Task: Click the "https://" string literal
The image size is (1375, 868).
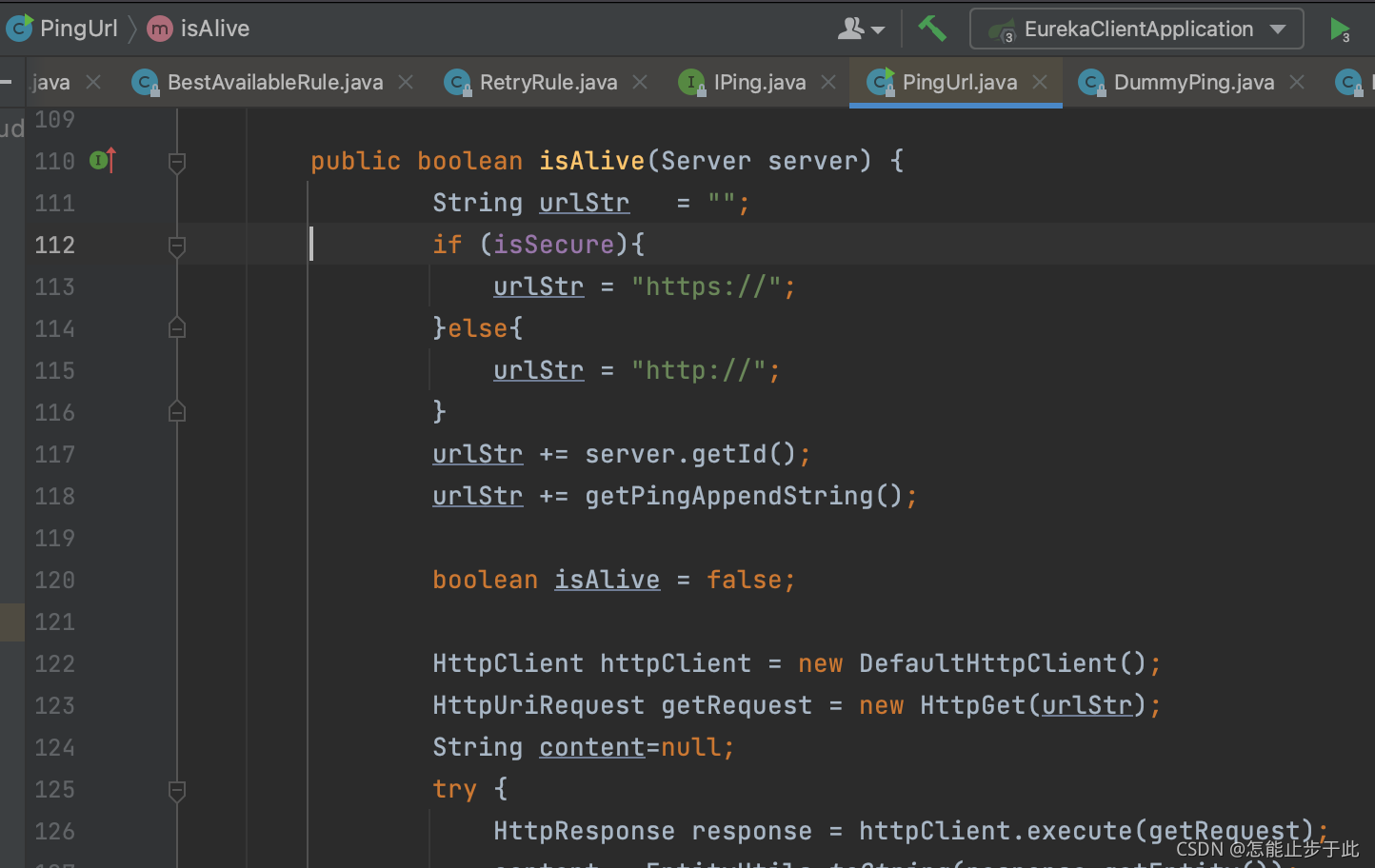Action: 706,286
